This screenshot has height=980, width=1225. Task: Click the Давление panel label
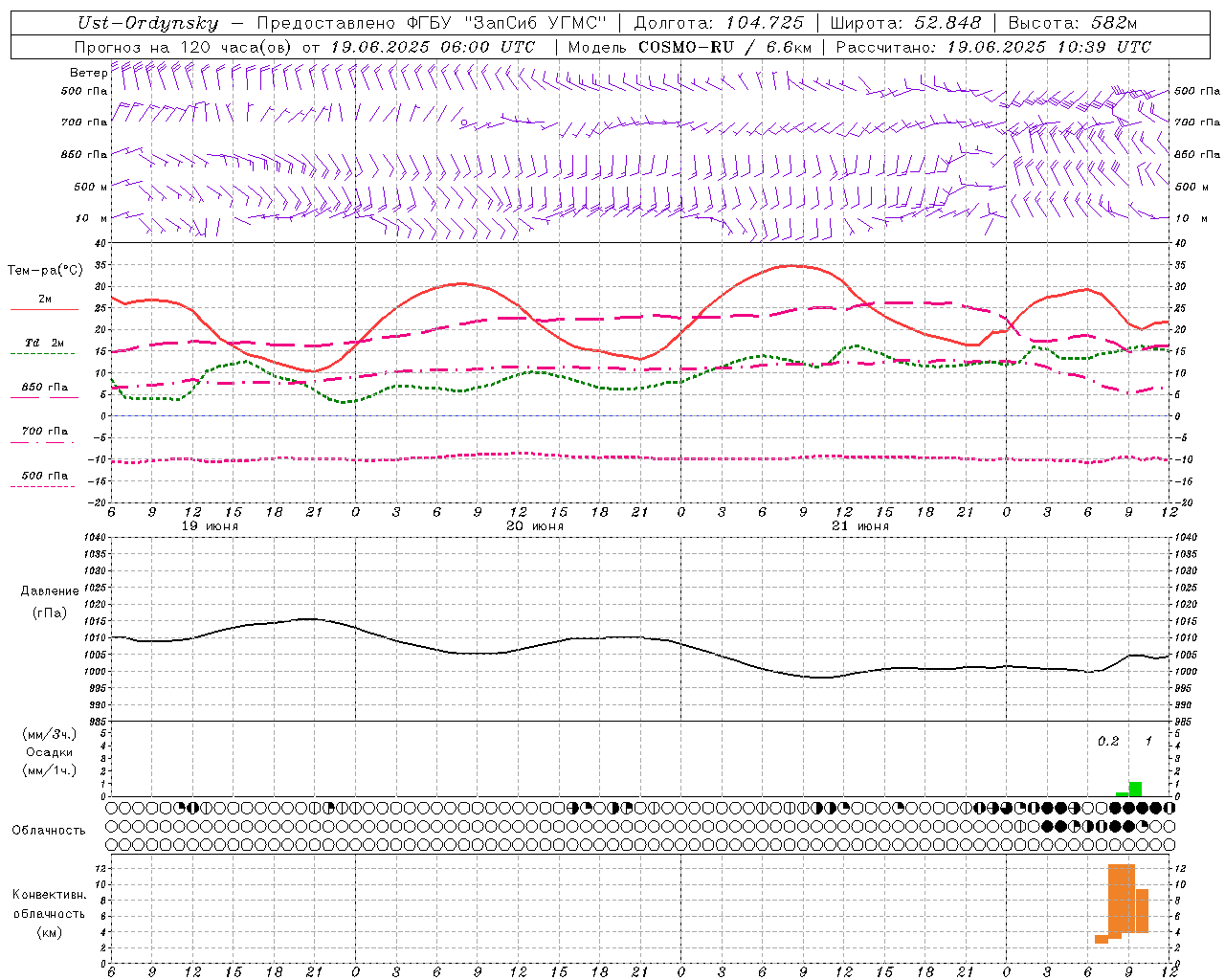click(x=50, y=591)
